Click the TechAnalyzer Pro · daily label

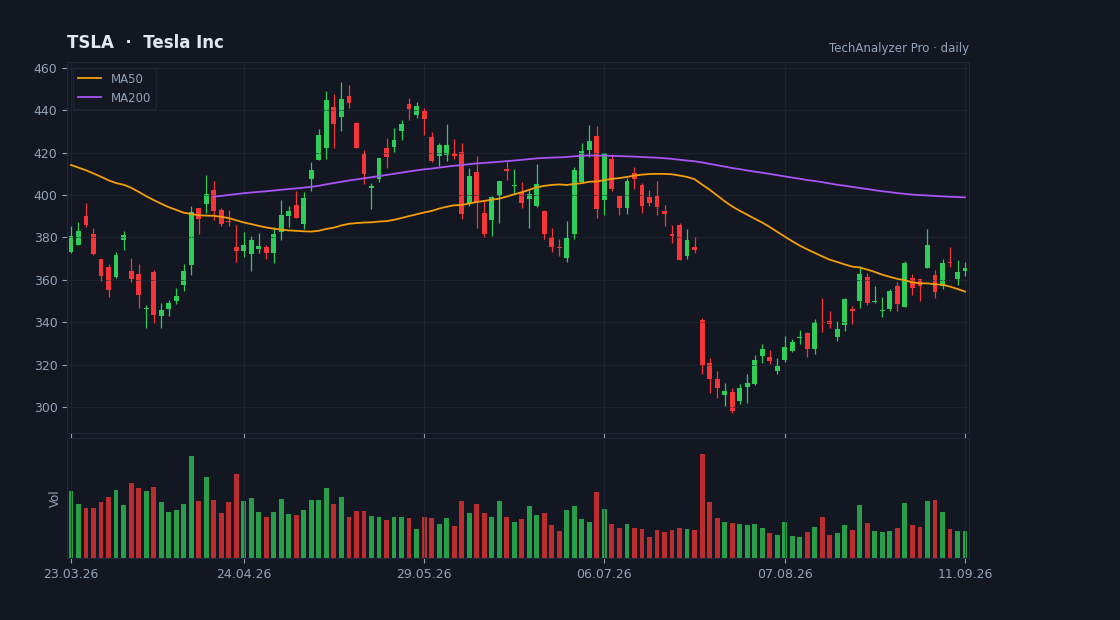click(899, 48)
